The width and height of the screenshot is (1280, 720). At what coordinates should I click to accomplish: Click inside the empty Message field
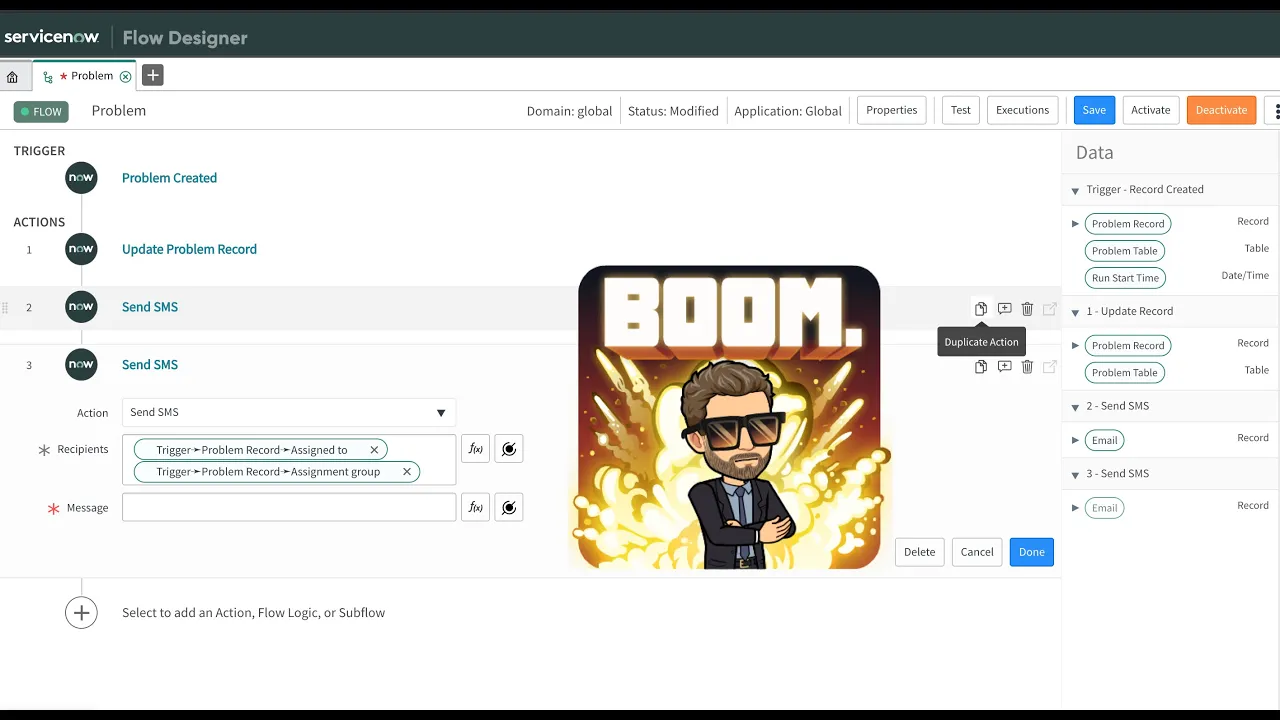click(288, 507)
